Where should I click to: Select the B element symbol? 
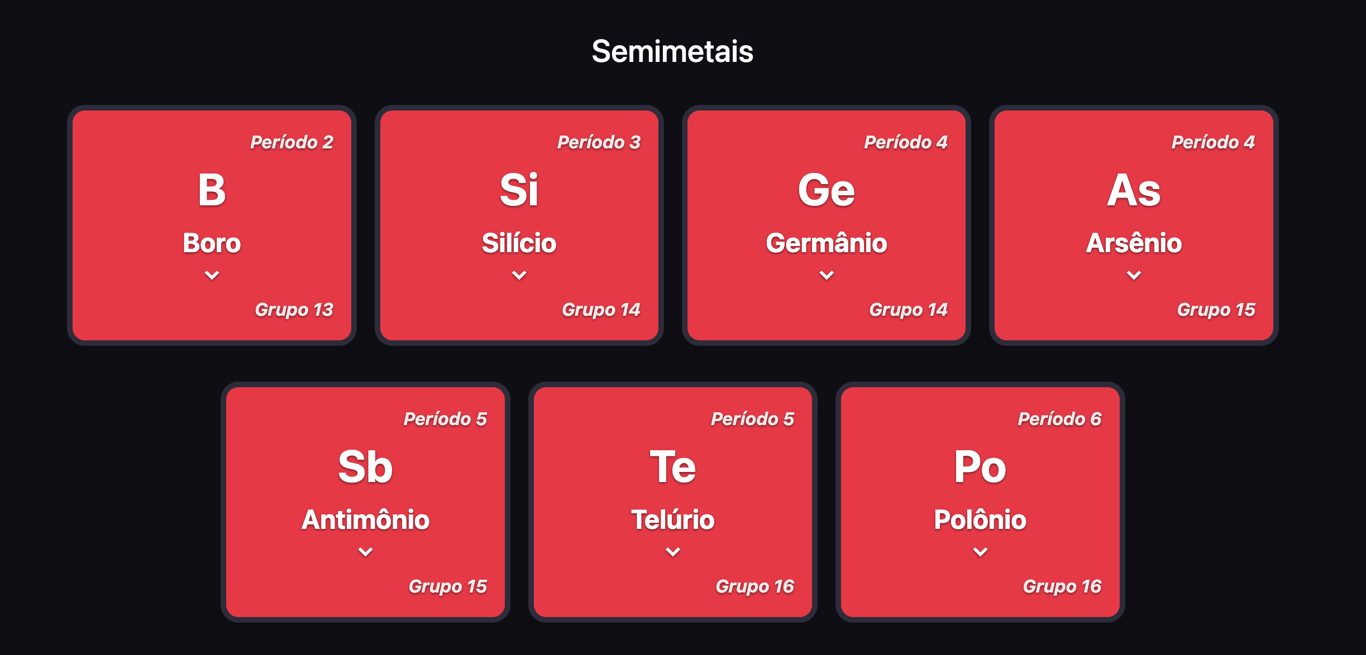(x=211, y=189)
